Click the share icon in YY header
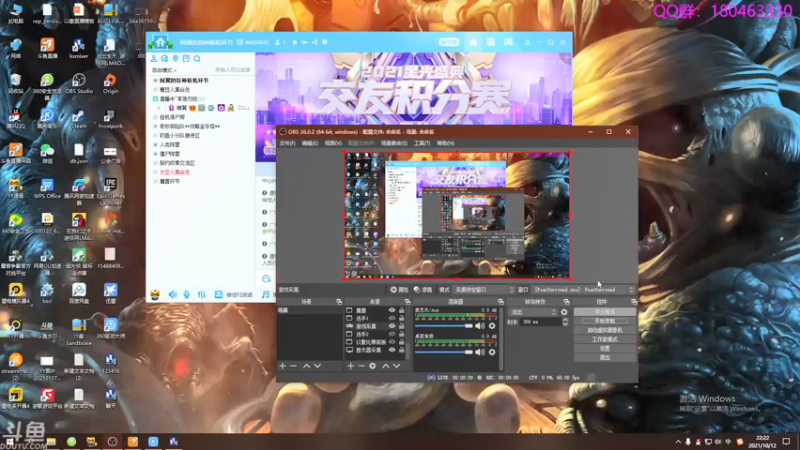Image resolution: width=800 pixels, height=450 pixels. pyautogui.click(x=314, y=42)
